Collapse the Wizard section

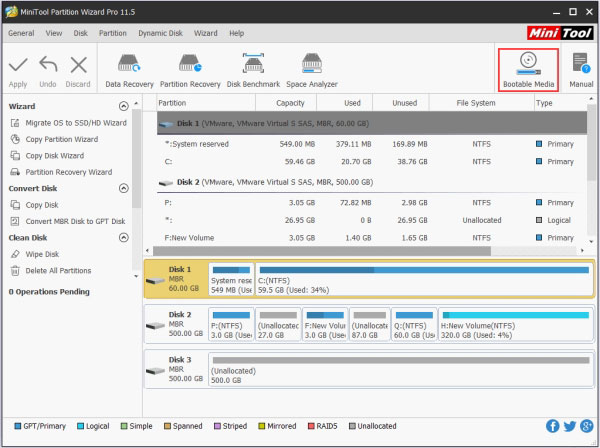pos(124,106)
